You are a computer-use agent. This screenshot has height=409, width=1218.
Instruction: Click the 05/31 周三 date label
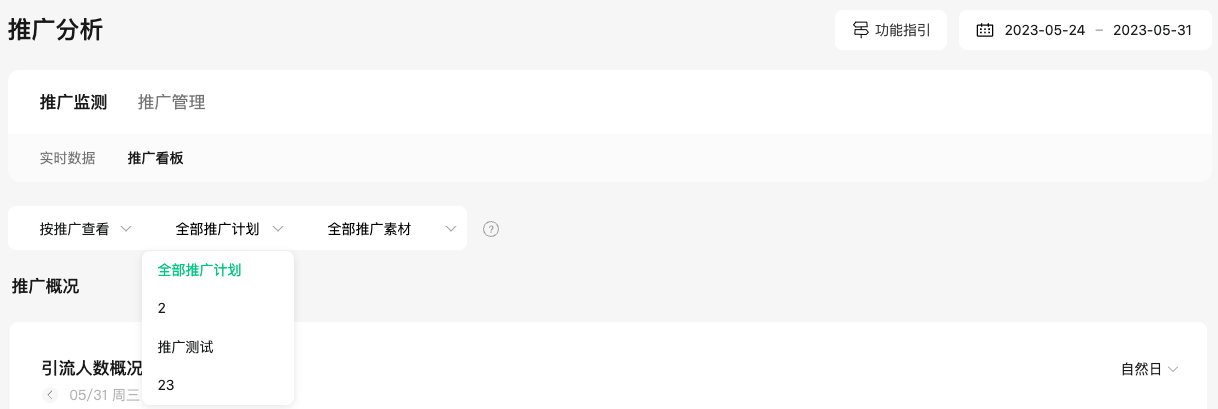tap(104, 395)
